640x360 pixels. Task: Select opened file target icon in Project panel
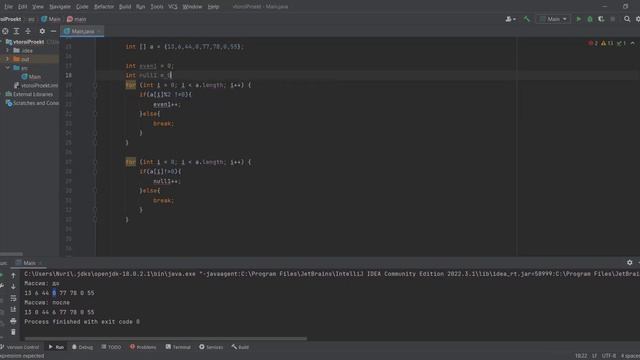(5, 31)
